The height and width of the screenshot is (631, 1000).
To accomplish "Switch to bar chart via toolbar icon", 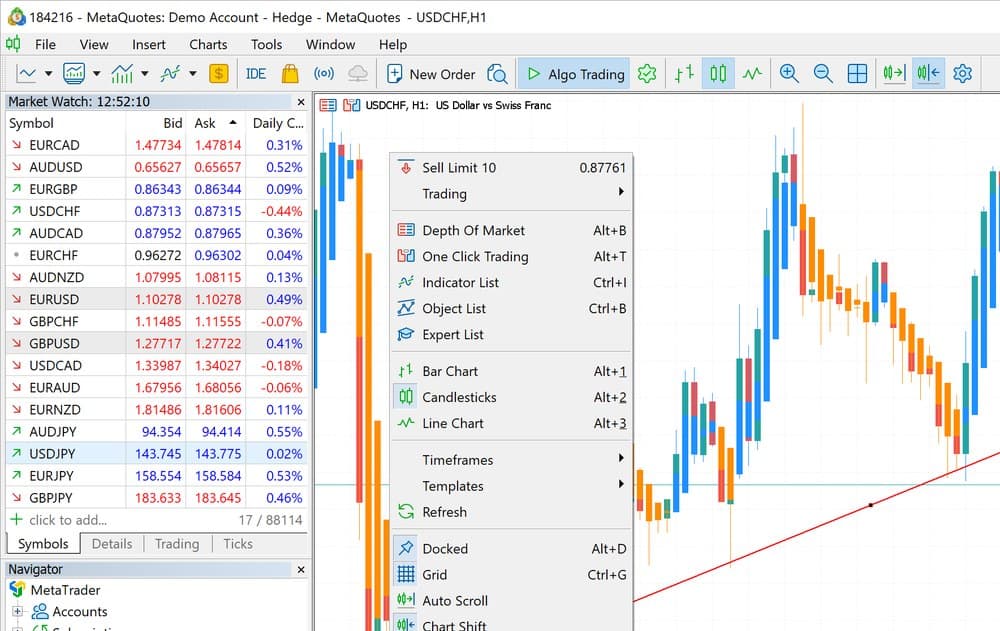I will click(684, 74).
